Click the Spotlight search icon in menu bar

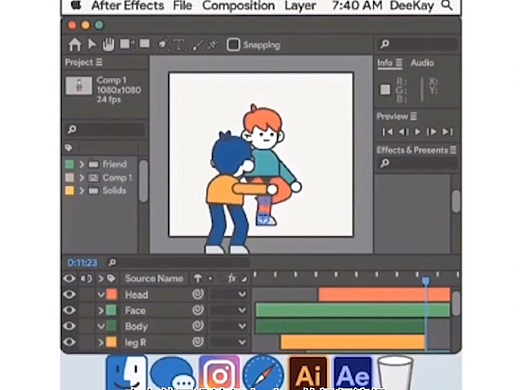447,5
